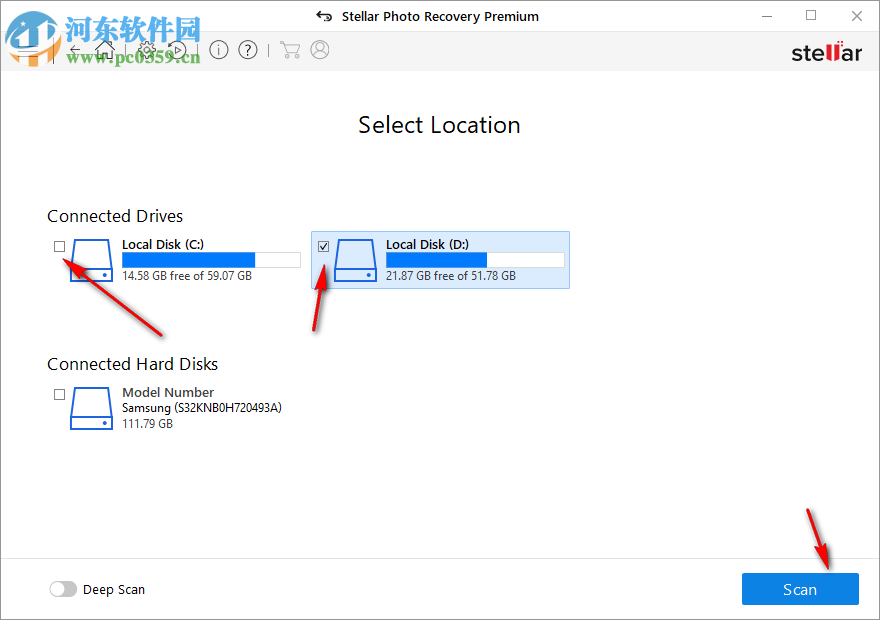Open Help via the question mark icon
The width and height of the screenshot is (880, 620).
(248, 49)
